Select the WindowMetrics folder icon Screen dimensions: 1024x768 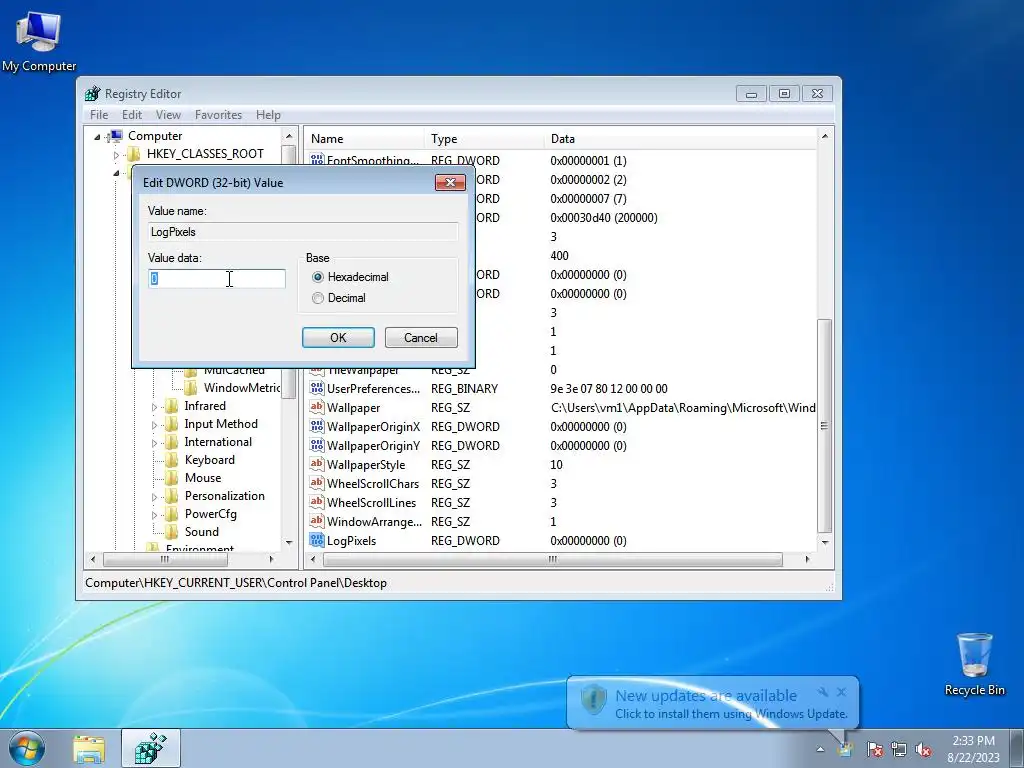(191, 388)
